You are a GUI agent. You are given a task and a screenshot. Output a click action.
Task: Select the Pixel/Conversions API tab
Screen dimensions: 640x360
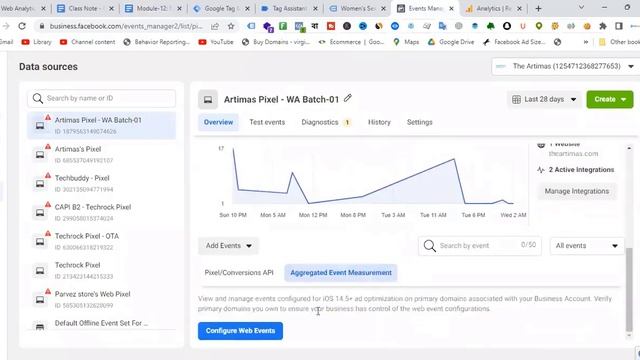coord(239,273)
